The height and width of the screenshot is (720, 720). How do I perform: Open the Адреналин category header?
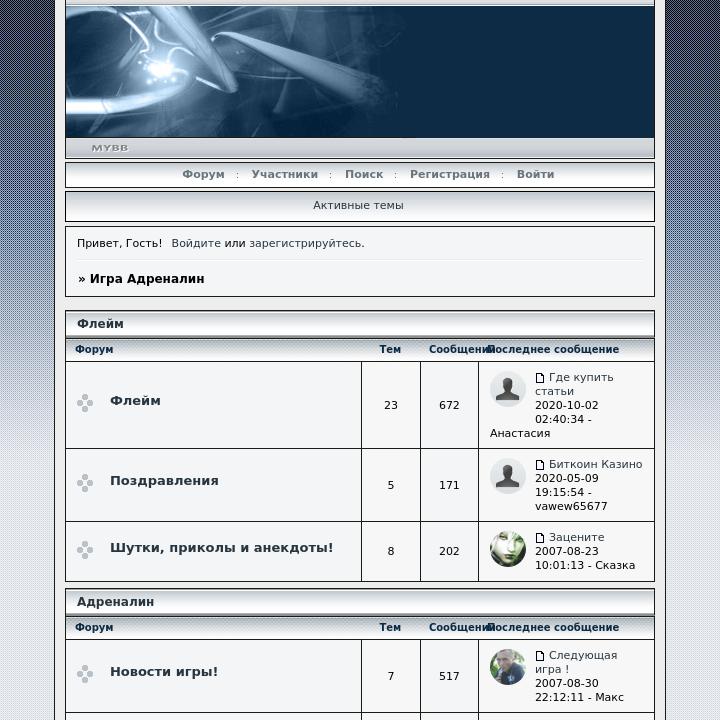[115, 602]
